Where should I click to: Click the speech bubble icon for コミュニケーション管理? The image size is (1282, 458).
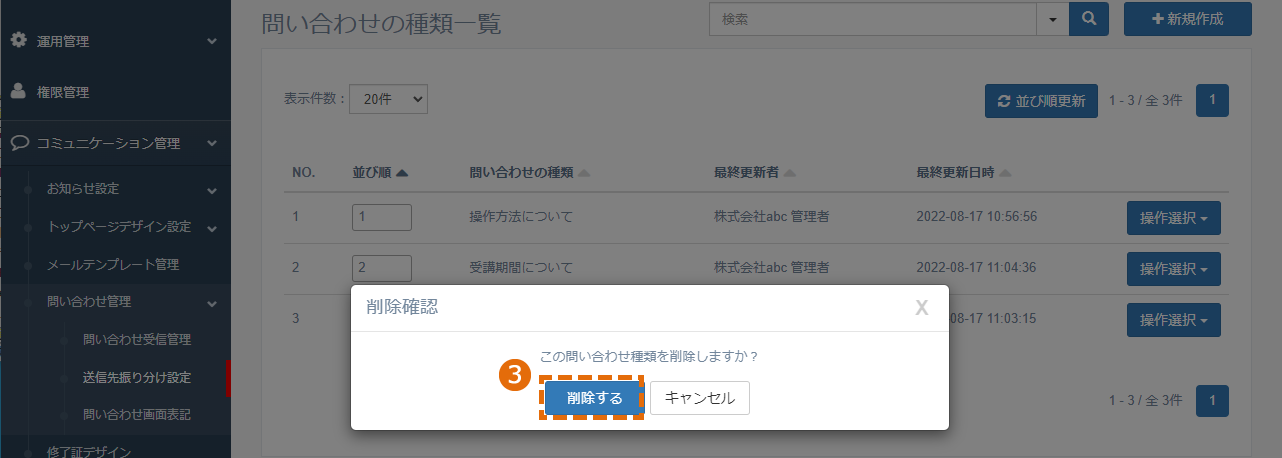19,143
